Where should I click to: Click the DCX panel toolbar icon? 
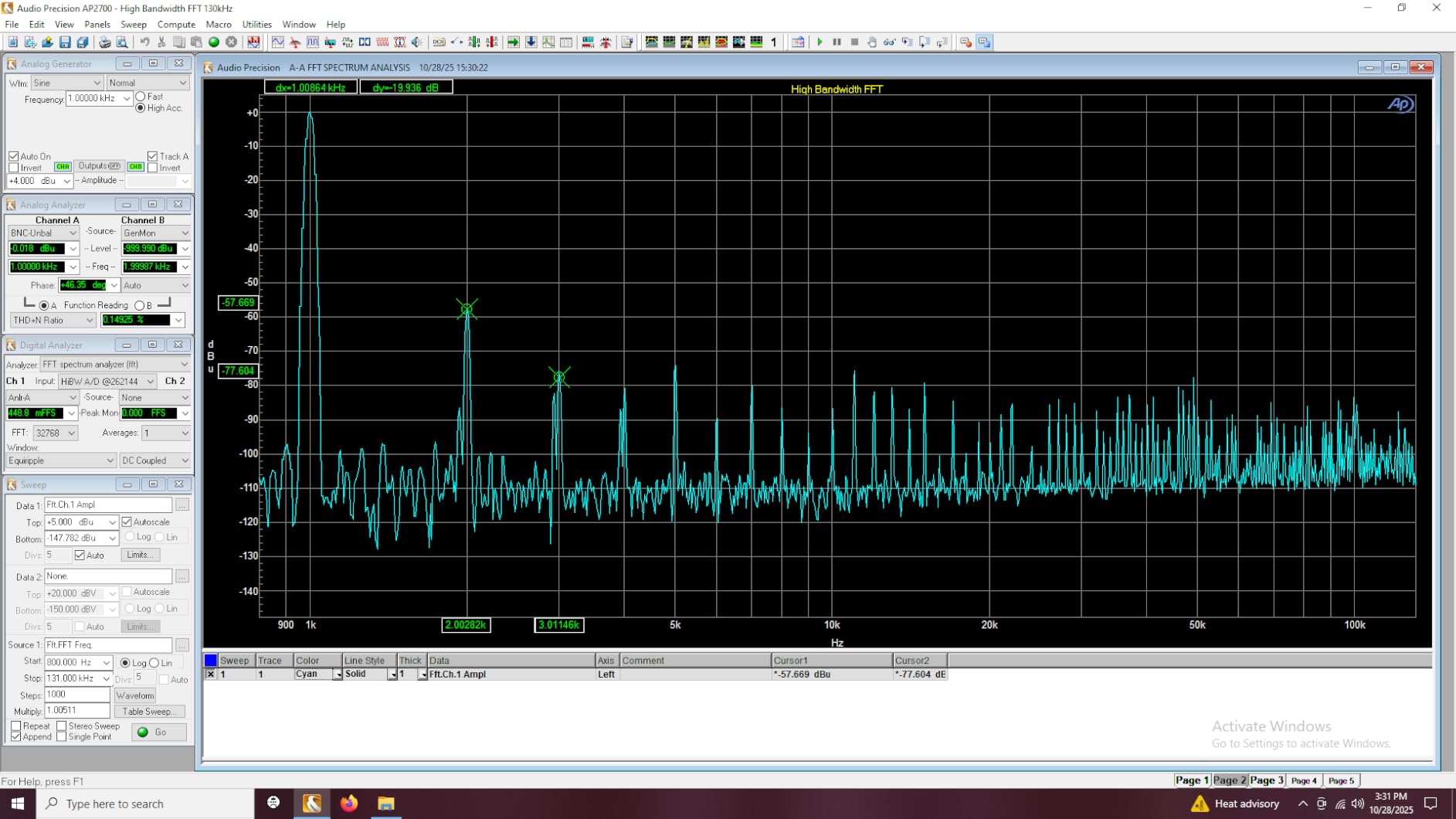tap(439, 42)
